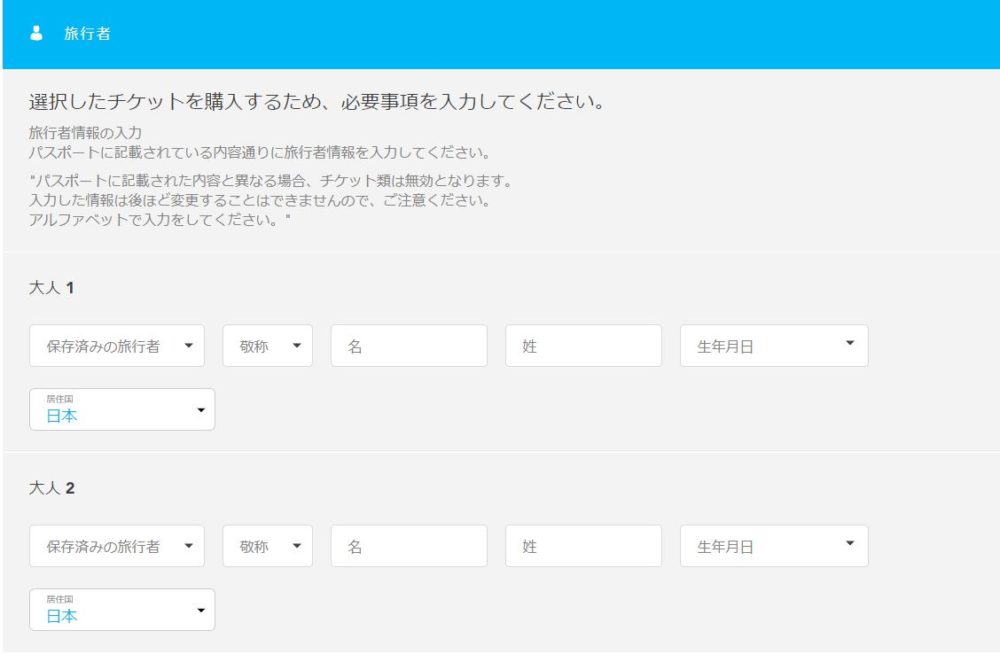Click the 敬称 caret arrow for 大人 2
The height and width of the screenshot is (654, 1000).
pos(296,546)
